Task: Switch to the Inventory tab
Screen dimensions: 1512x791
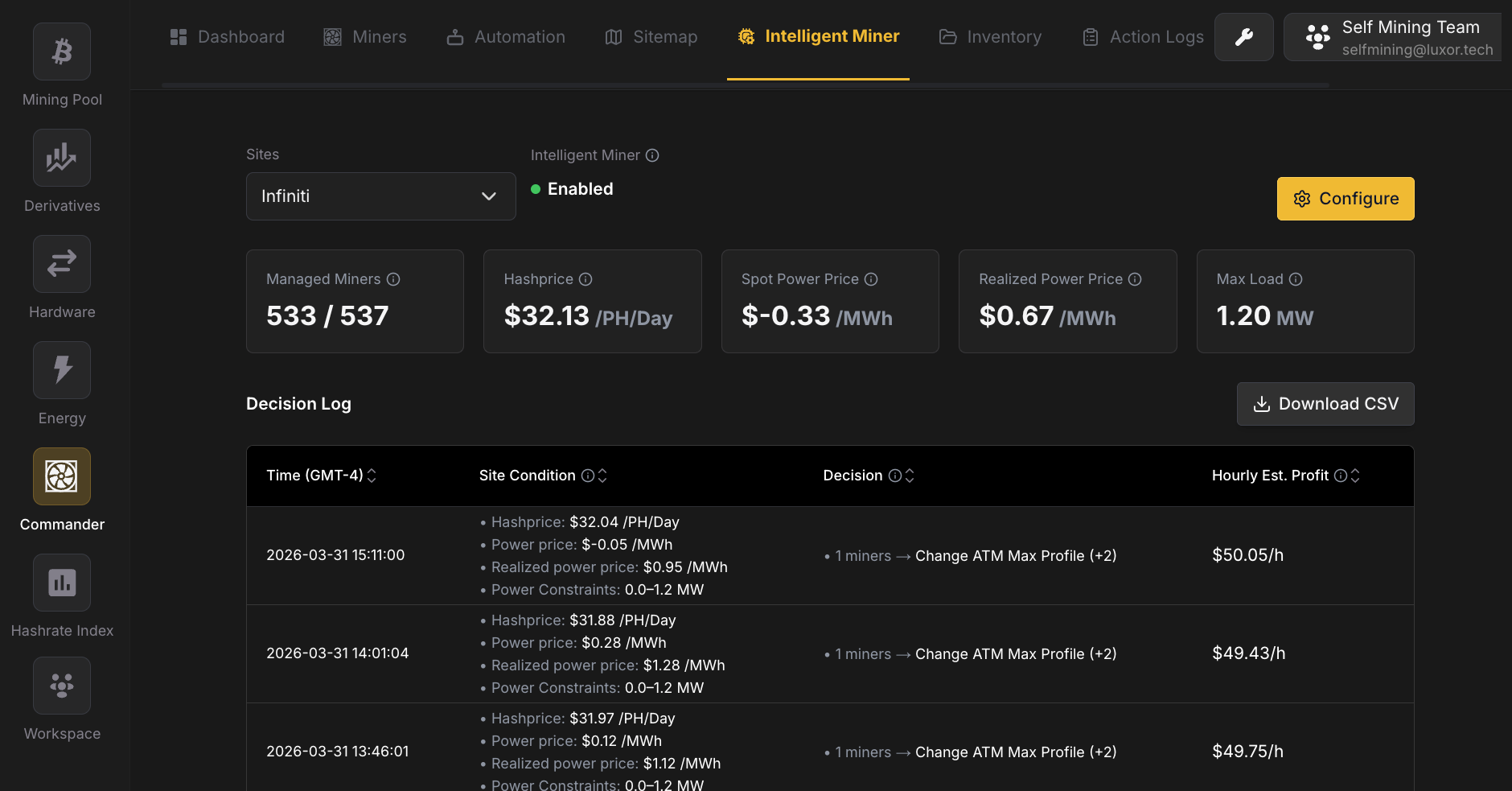Action: click(990, 36)
